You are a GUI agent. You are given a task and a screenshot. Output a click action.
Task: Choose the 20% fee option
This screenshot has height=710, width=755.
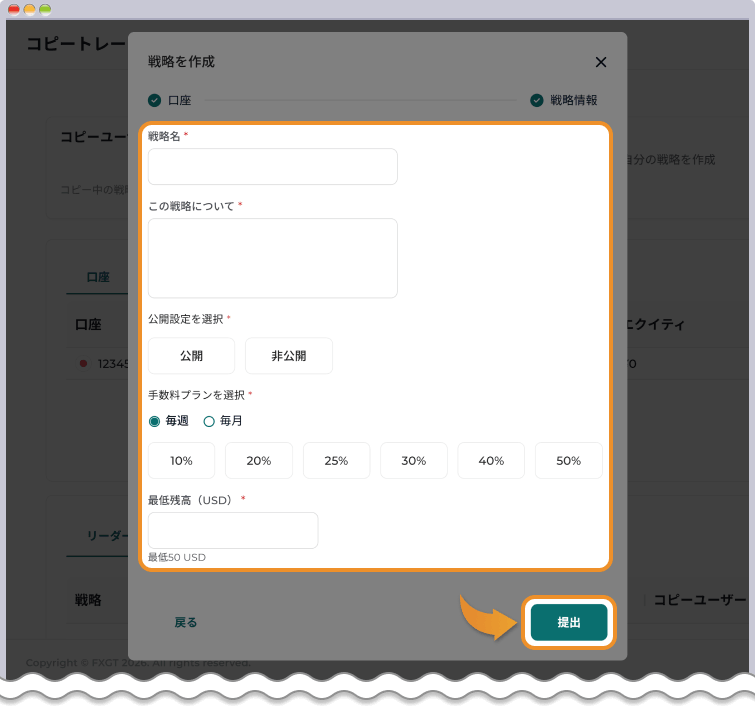coord(259,461)
